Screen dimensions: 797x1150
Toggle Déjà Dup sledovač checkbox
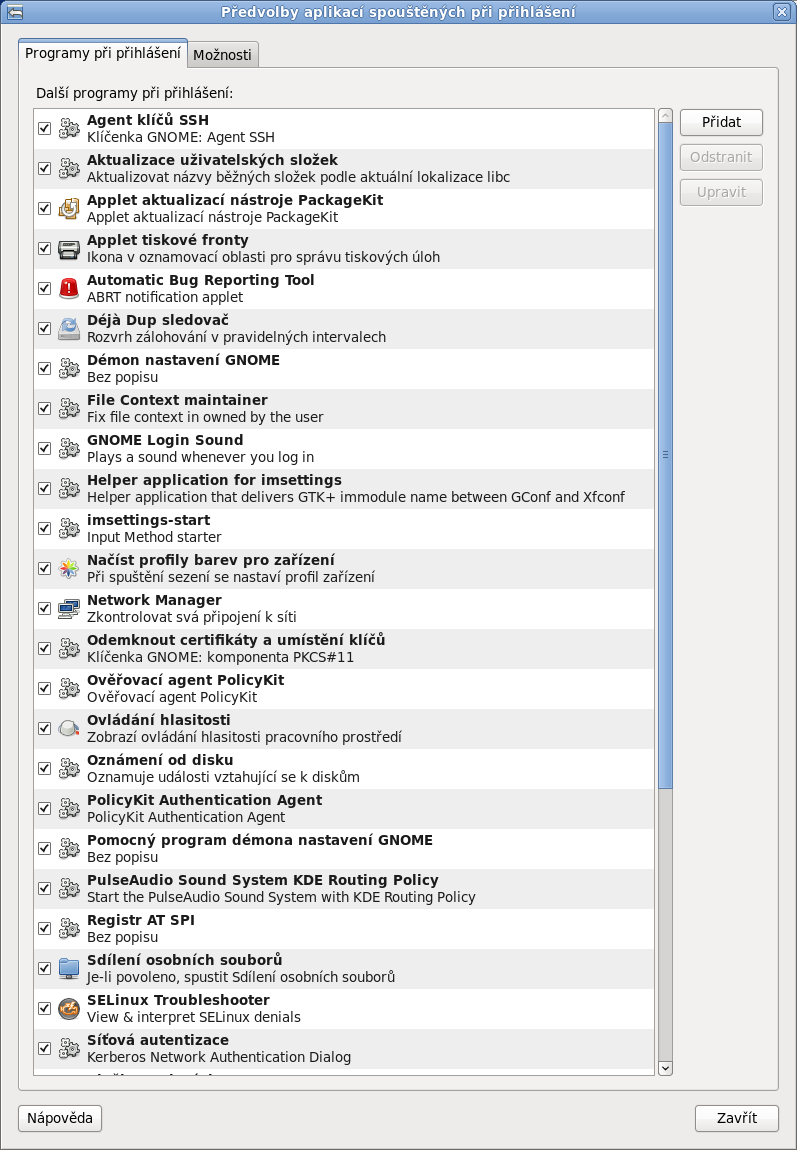(x=45, y=329)
